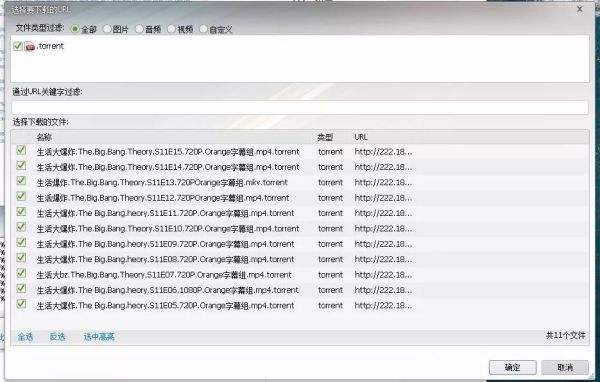The height and width of the screenshot is (382, 600).
Task: Select file name S11E05.720P.Orange字幕组.mp4.torrent
Action: (165, 305)
